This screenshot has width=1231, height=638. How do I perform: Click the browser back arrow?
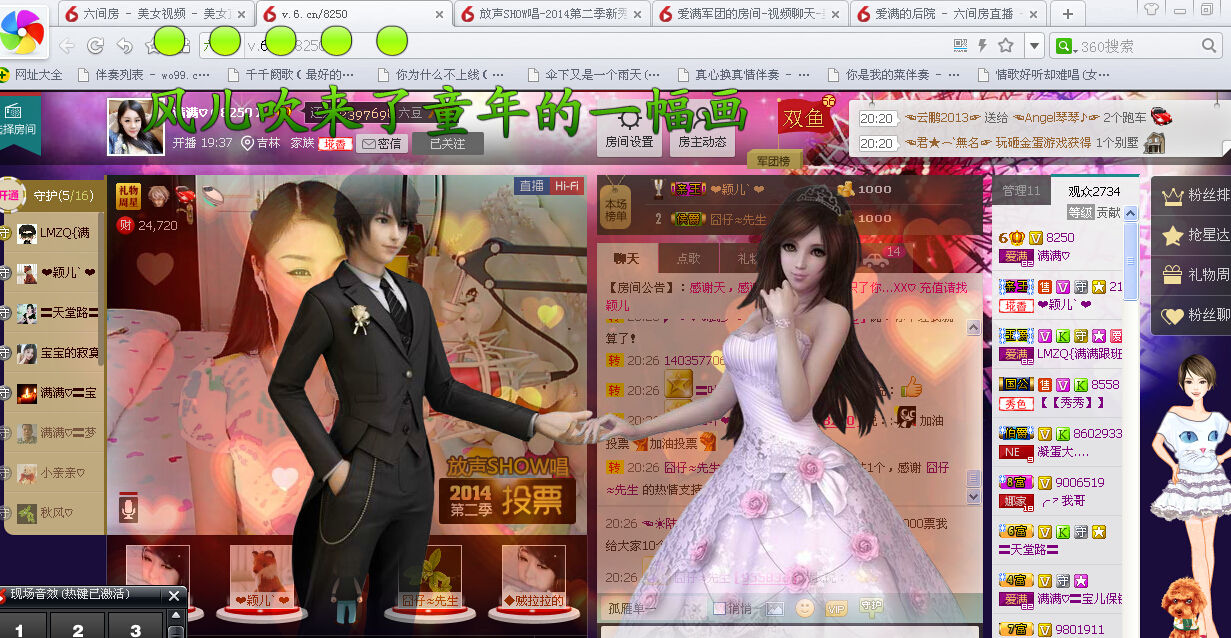point(67,46)
